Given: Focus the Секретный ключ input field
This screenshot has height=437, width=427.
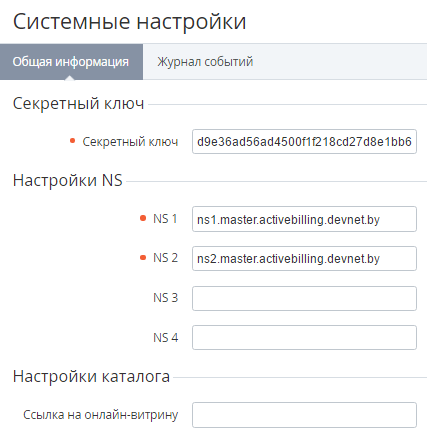Looking at the screenshot, I should [x=304, y=142].
